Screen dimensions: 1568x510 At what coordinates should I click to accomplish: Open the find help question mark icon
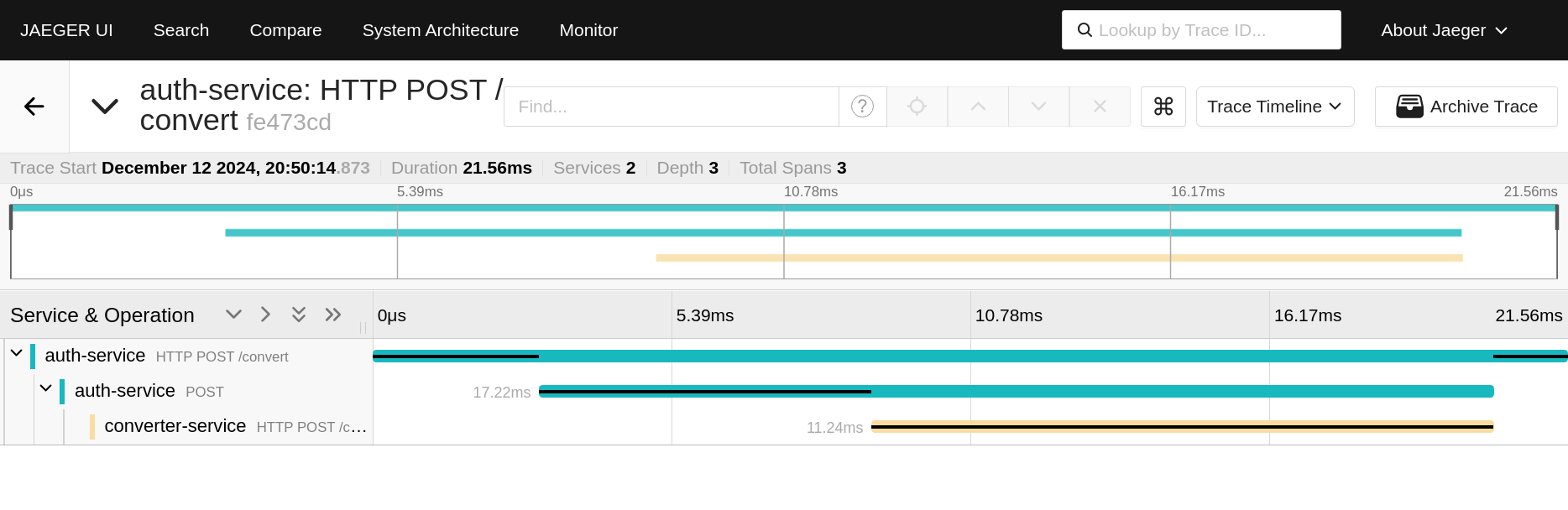click(862, 106)
